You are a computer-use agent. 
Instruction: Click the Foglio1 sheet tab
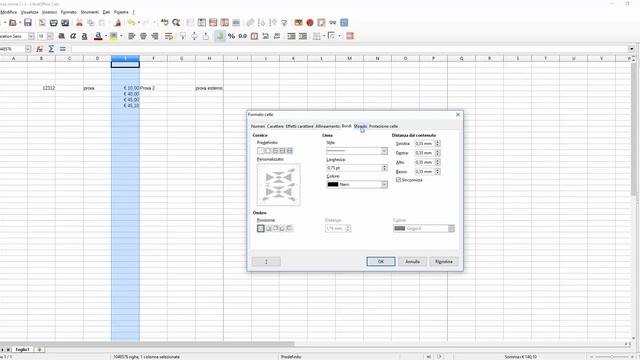coord(22,350)
